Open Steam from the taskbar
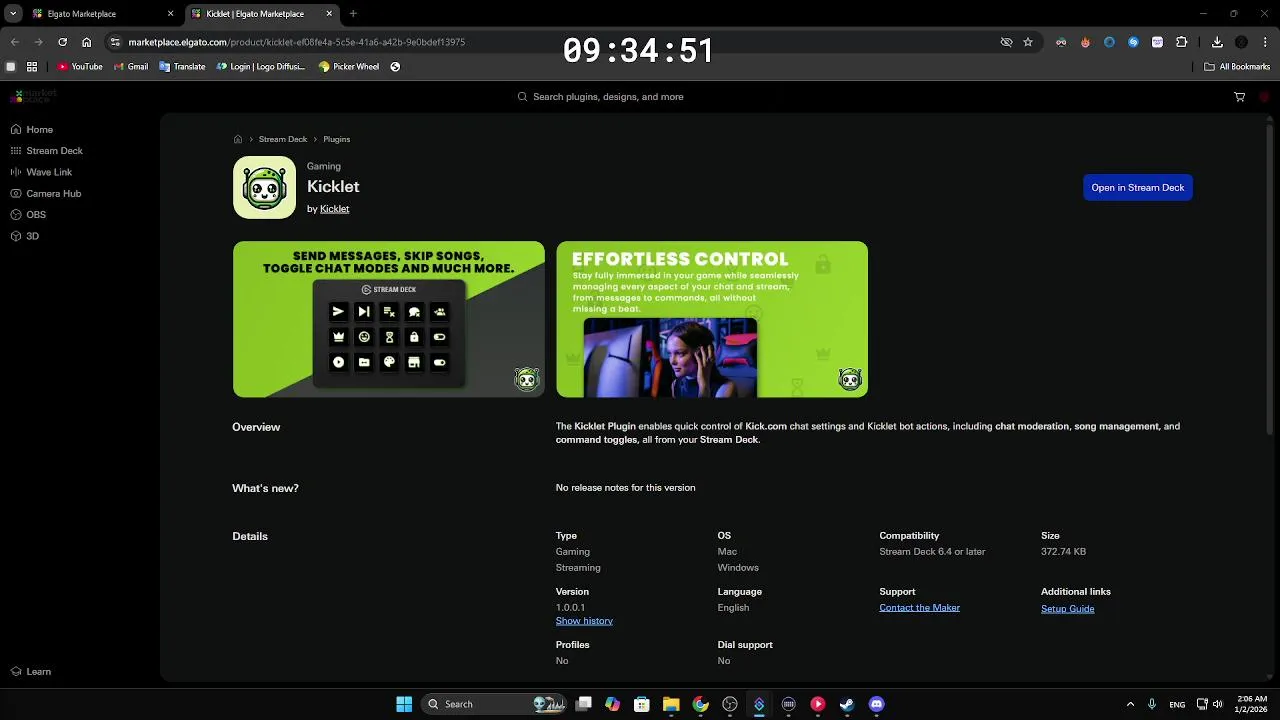The height and width of the screenshot is (720, 1280). [x=847, y=704]
